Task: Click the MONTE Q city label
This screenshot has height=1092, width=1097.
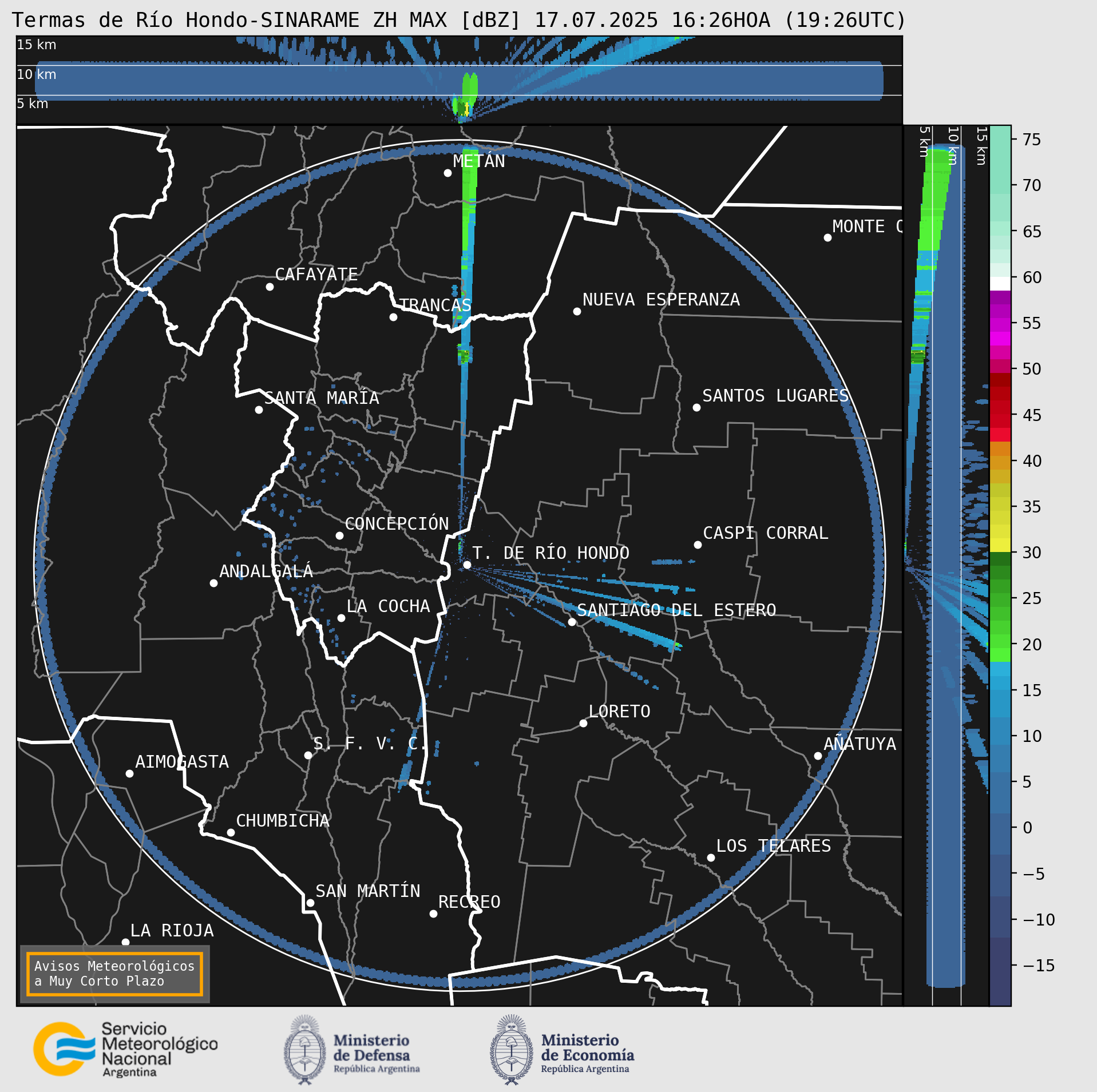Action: (x=867, y=227)
